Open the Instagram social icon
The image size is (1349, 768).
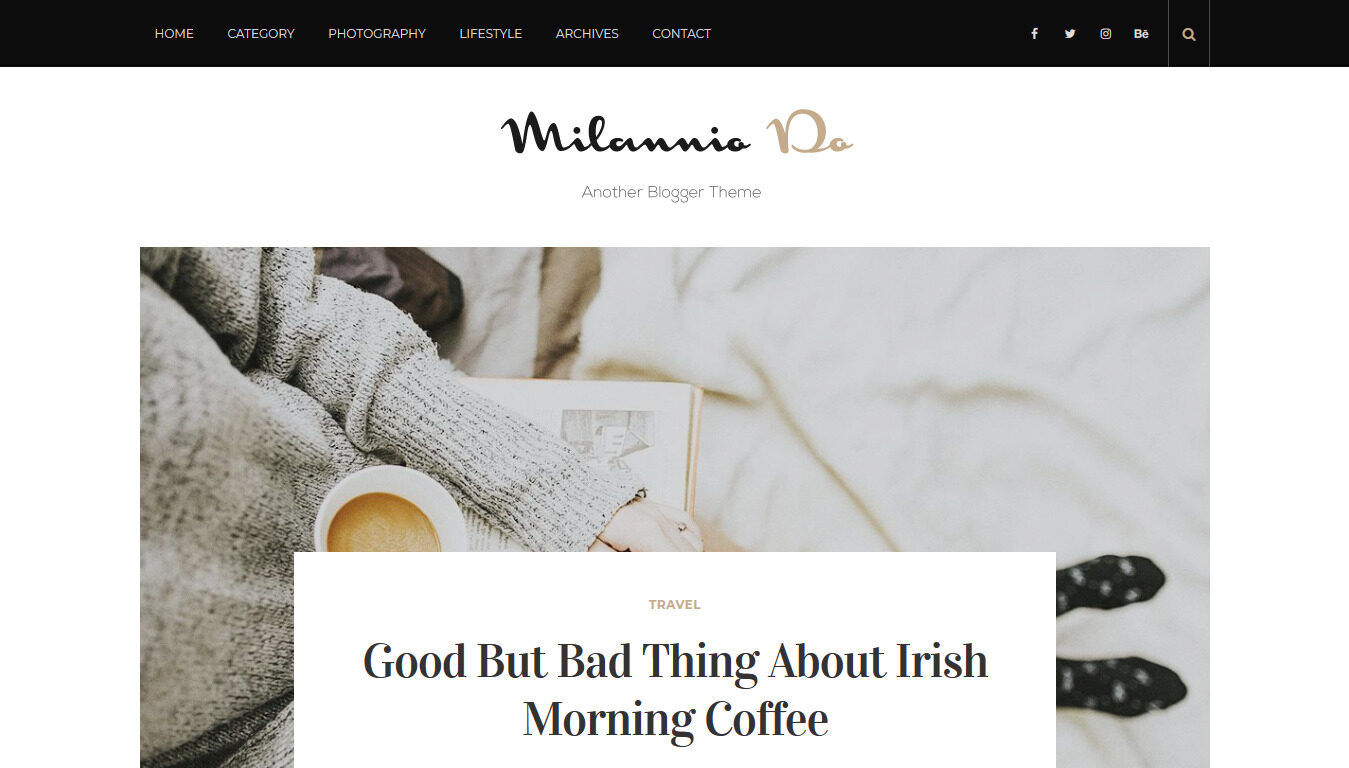[1105, 34]
